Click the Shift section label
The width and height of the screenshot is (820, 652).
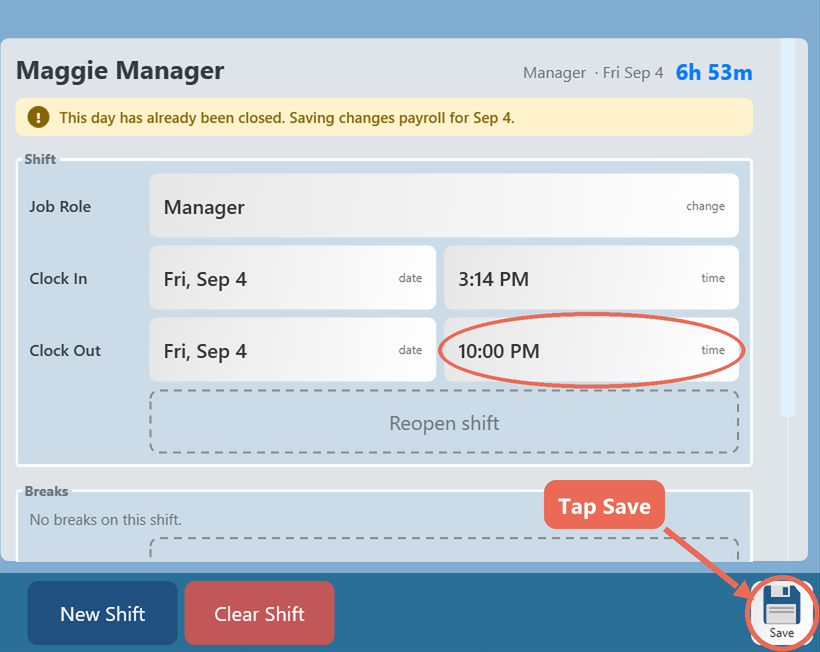tap(40, 159)
